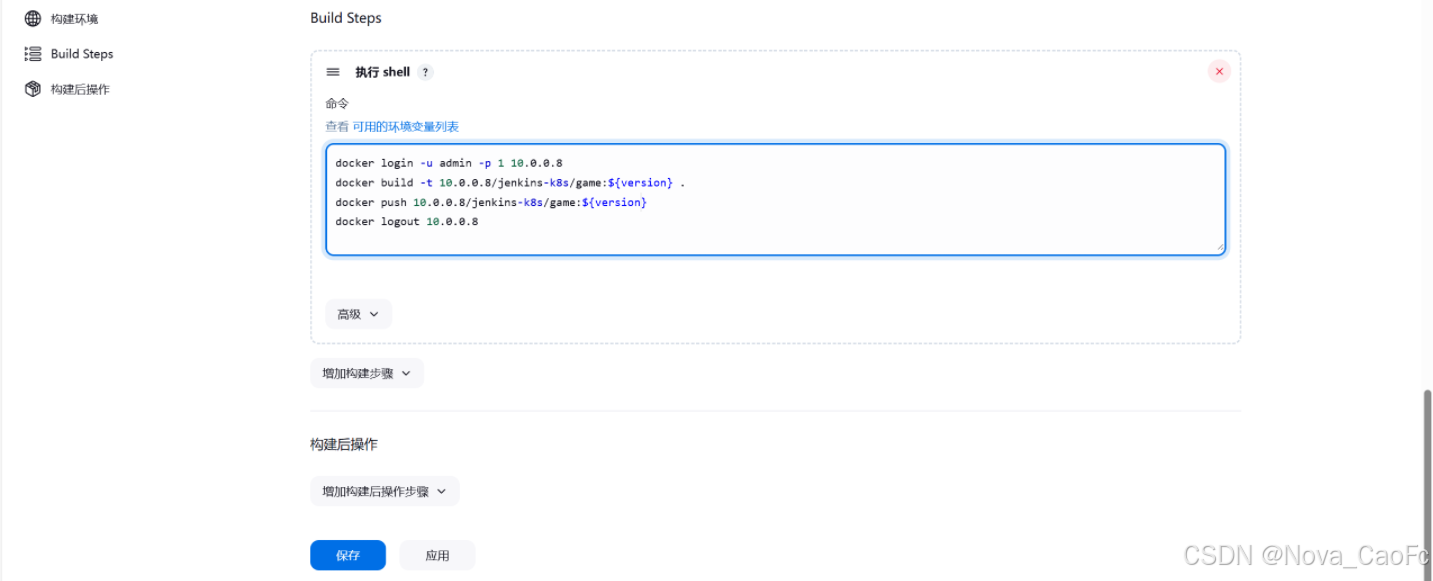
Task: Click the 构建后操作 section heading
Action: click(344, 444)
